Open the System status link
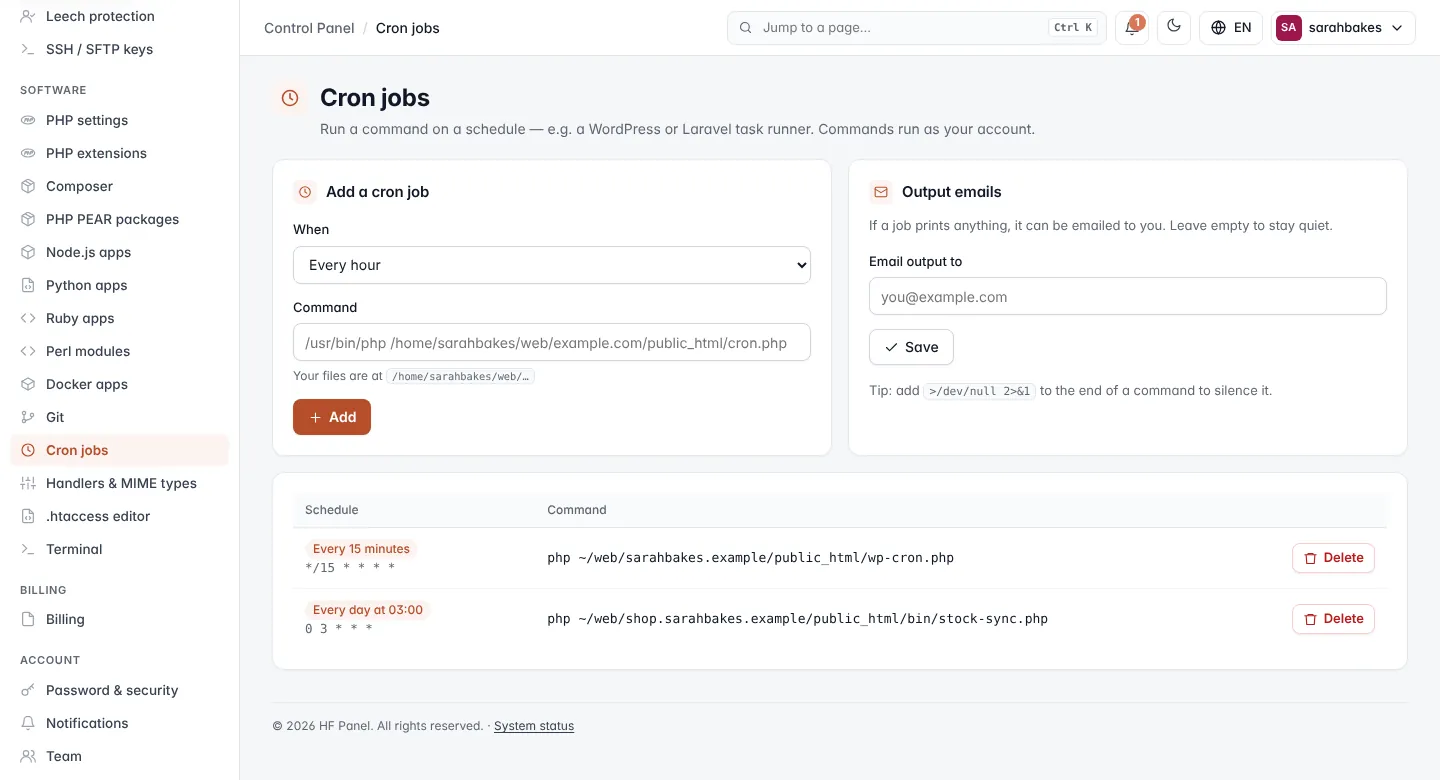Viewport: 1440px width, 780px height. click(534, 726)
